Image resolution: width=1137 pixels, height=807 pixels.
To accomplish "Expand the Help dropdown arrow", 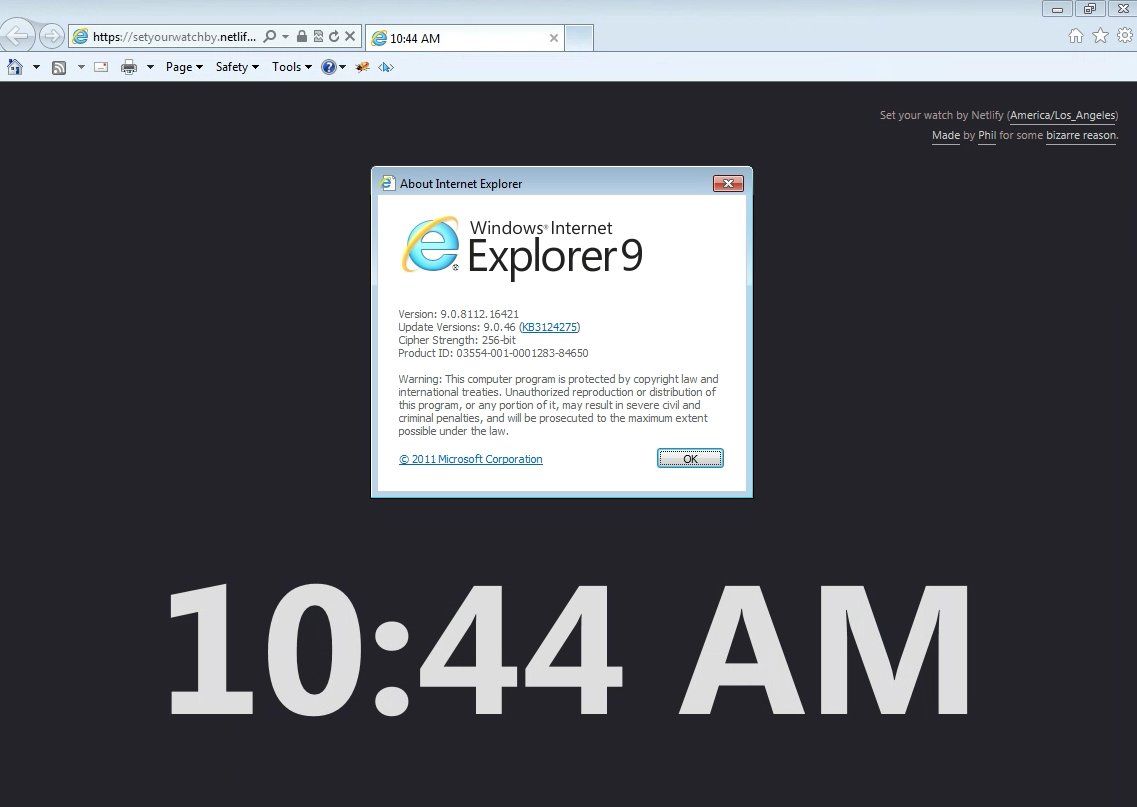I will (x=342, y=67).
